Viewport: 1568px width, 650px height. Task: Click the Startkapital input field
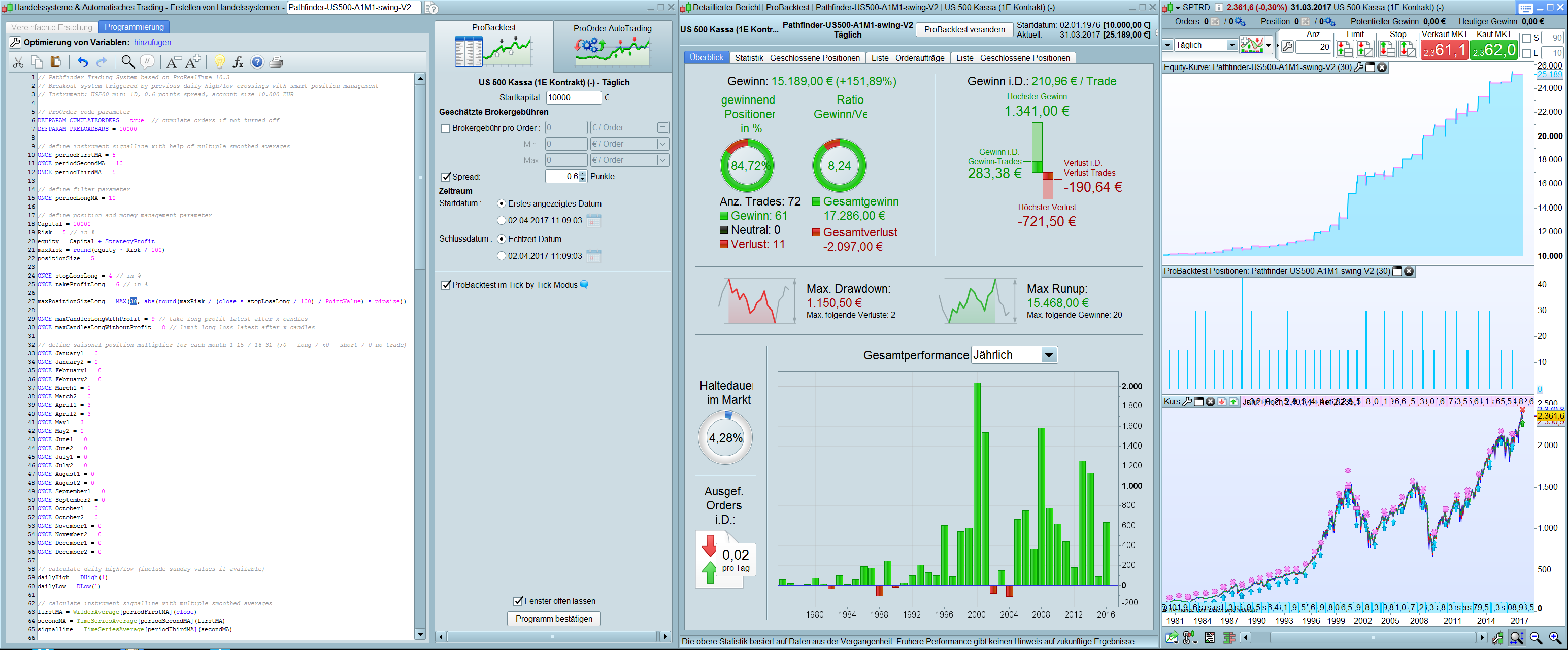coord(573,97)
